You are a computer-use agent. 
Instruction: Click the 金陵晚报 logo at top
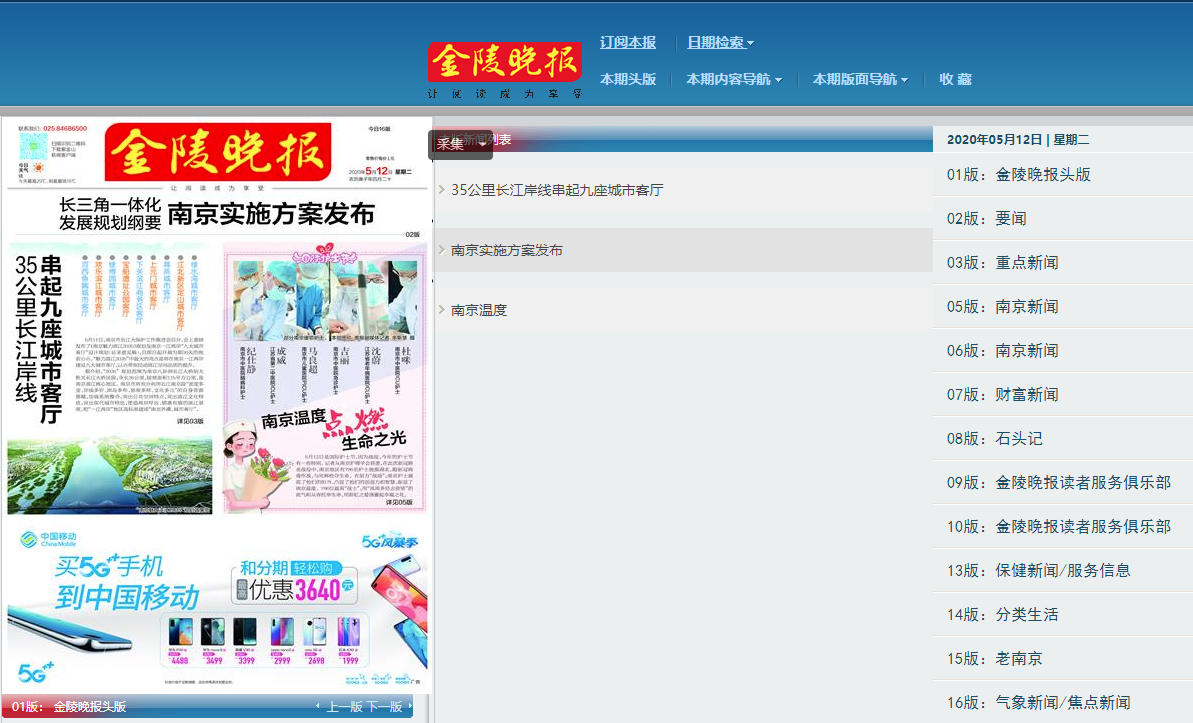pyautogui.click(x=504, y=62)
